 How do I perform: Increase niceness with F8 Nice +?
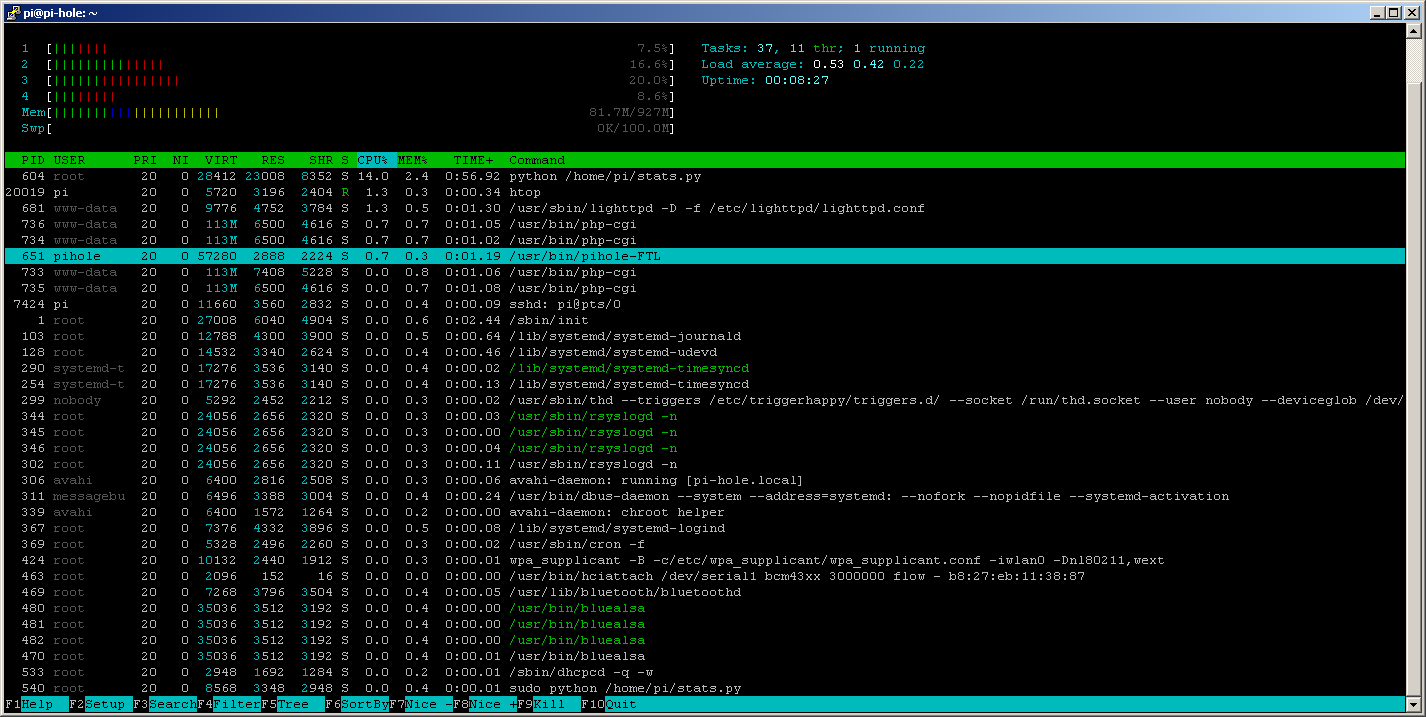(x=492, y=704)
